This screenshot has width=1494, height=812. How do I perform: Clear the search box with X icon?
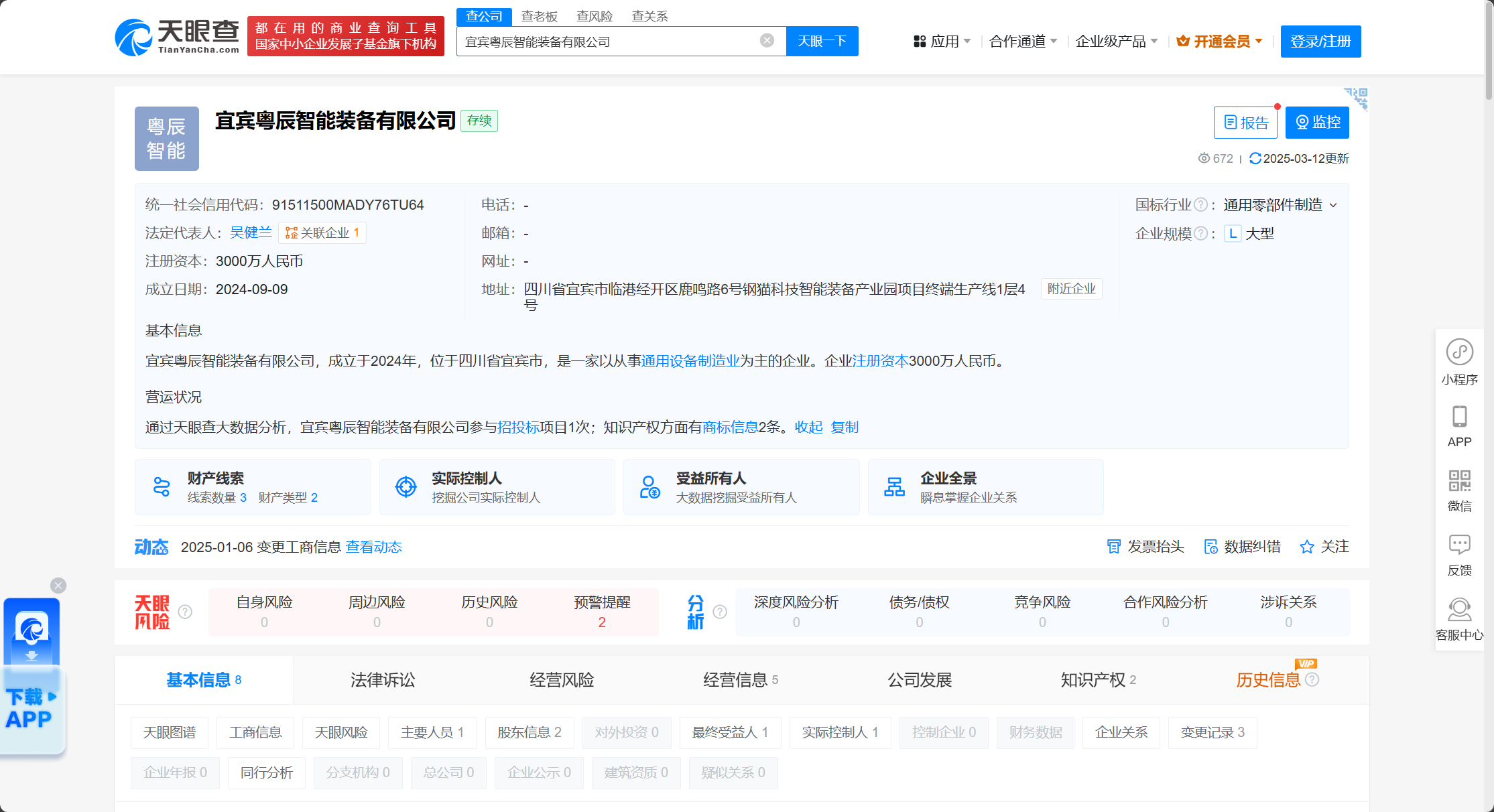click(767, 41)
